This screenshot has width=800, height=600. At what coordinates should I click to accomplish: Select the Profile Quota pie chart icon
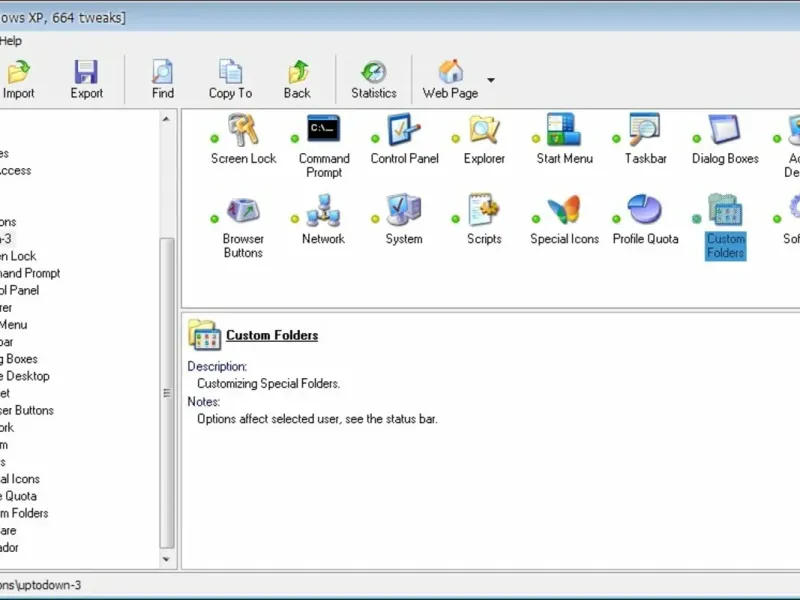click(645, 209)
